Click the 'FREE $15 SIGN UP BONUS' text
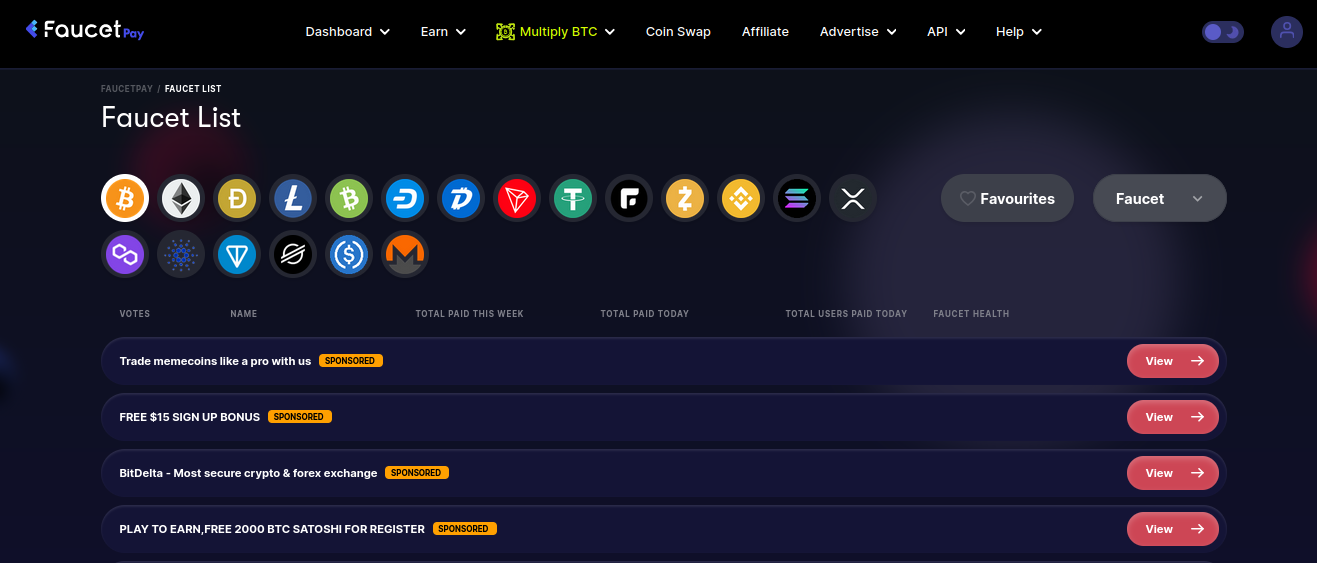This screenshot has height=563, width=1317. [x=190, y=417]
